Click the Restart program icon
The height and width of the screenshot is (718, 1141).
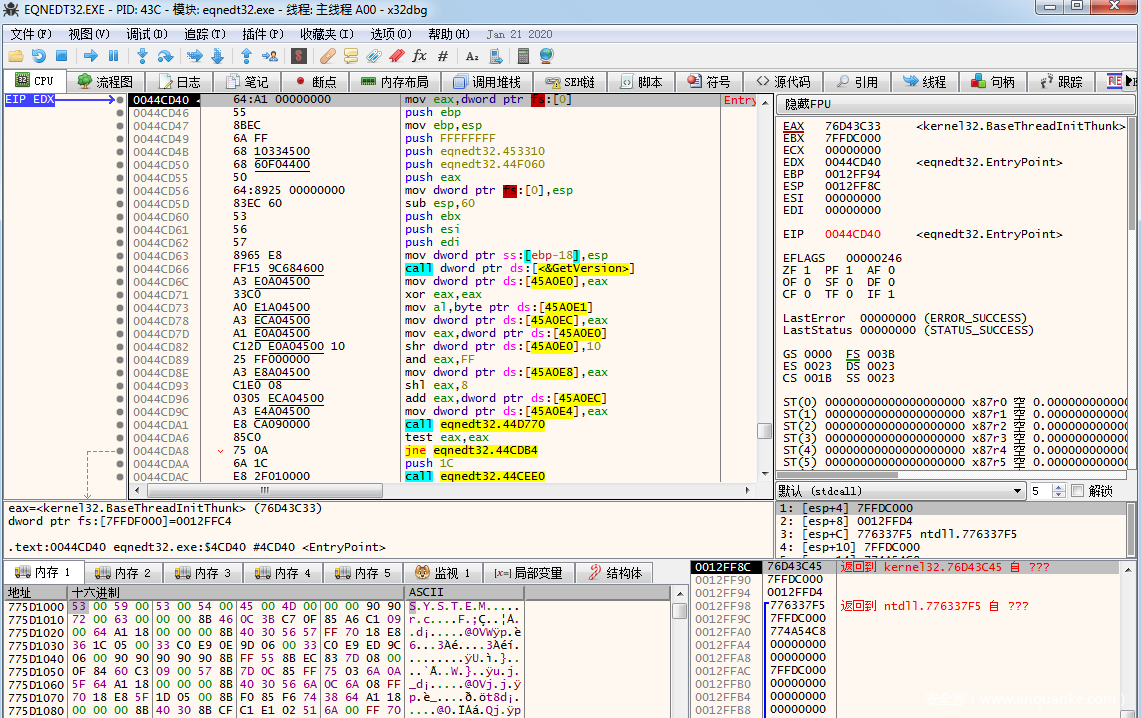pos(38,56)
